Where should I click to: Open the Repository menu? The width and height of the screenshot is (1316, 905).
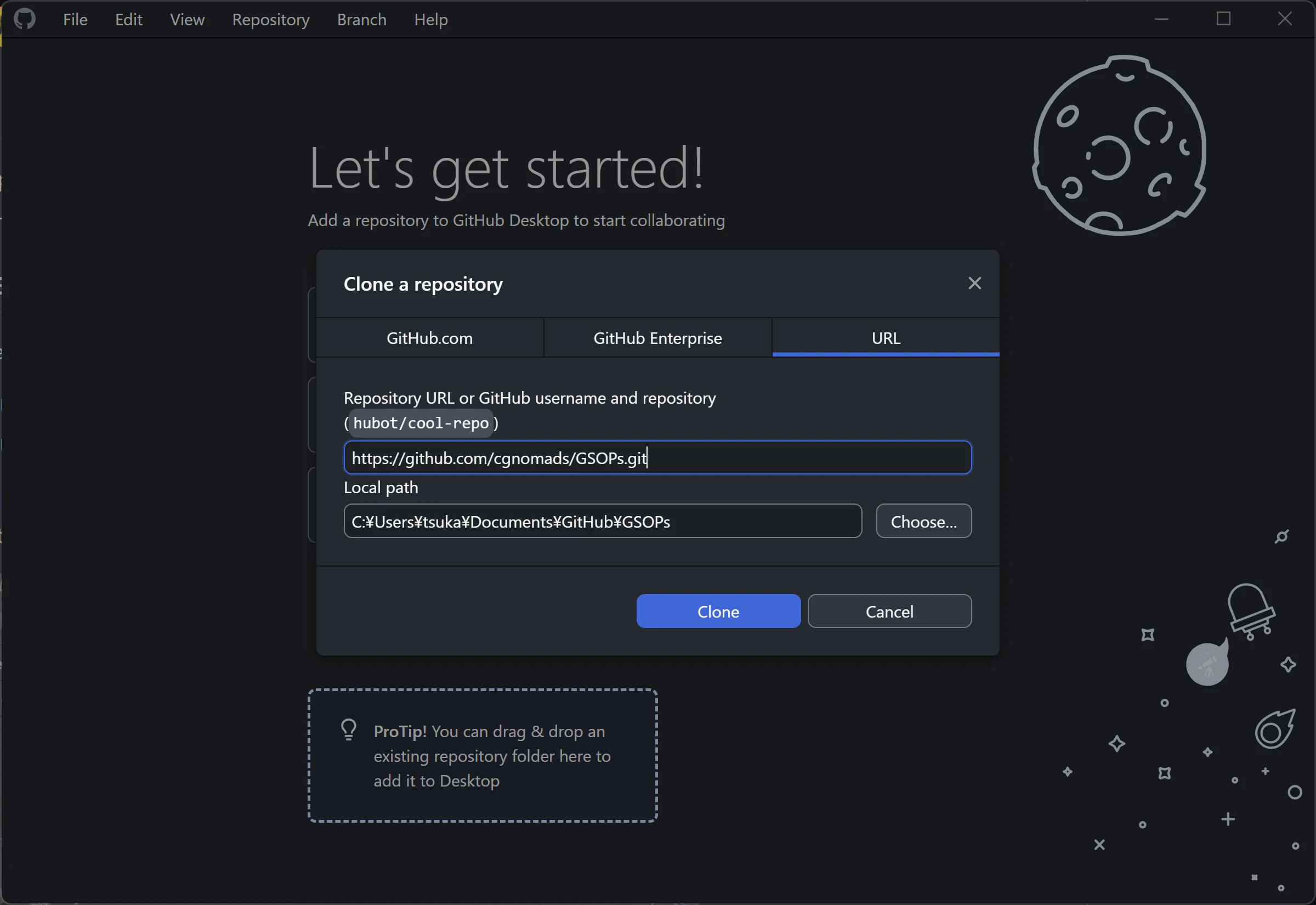(270, 19)
